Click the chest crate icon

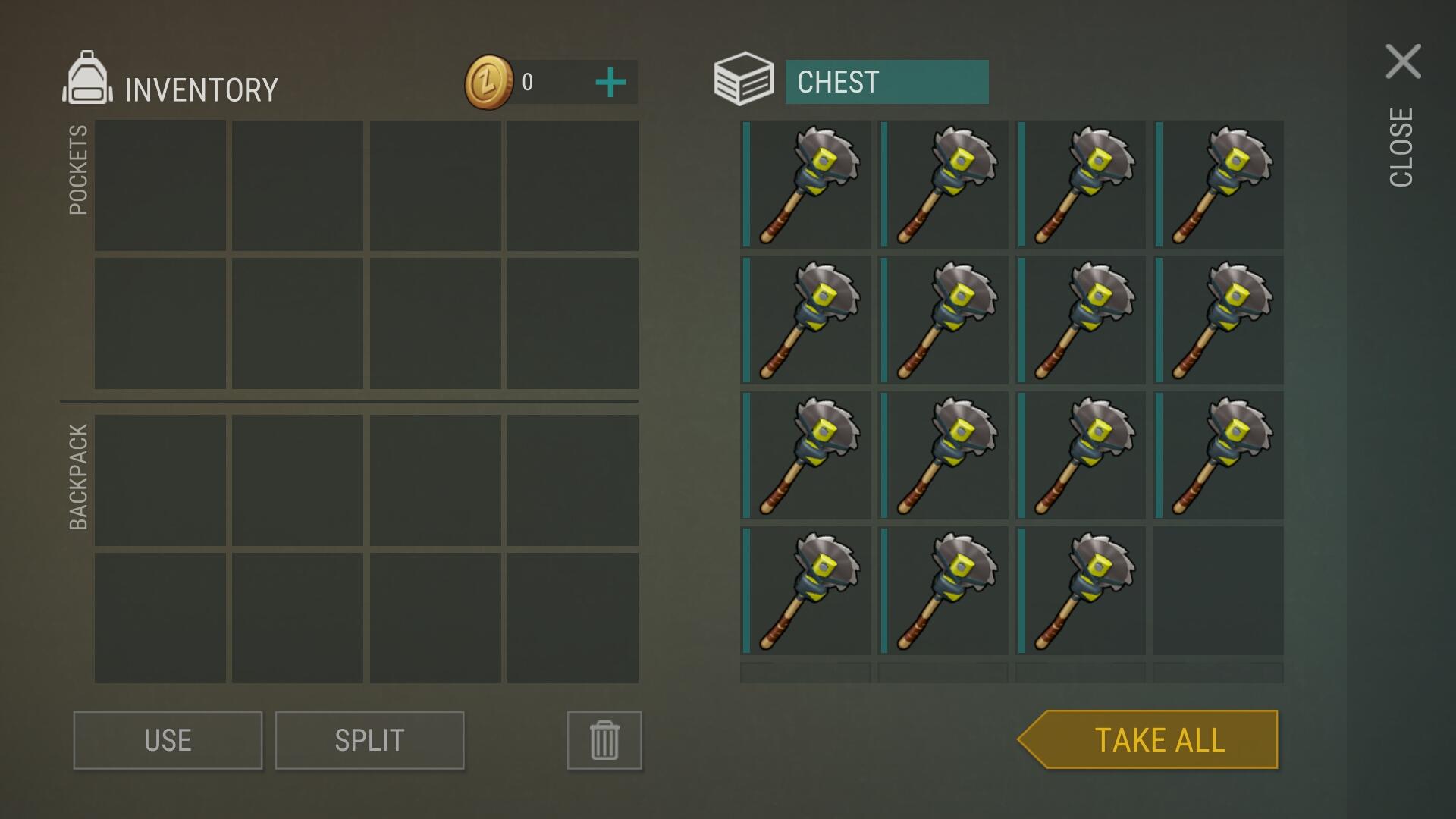pyautogui.click(x=743, y=79)
